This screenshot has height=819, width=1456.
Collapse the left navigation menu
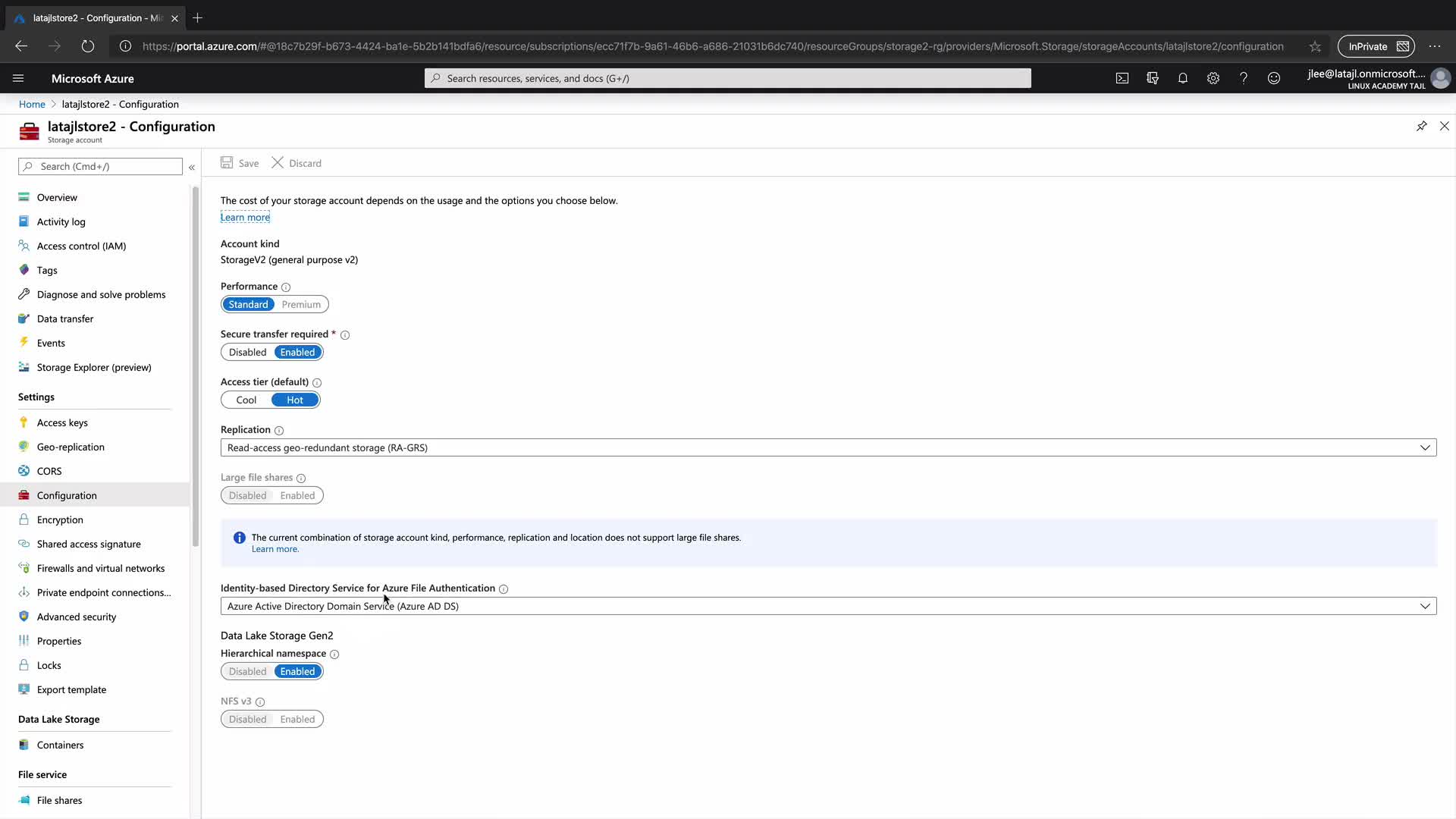(x=192, y=167)
